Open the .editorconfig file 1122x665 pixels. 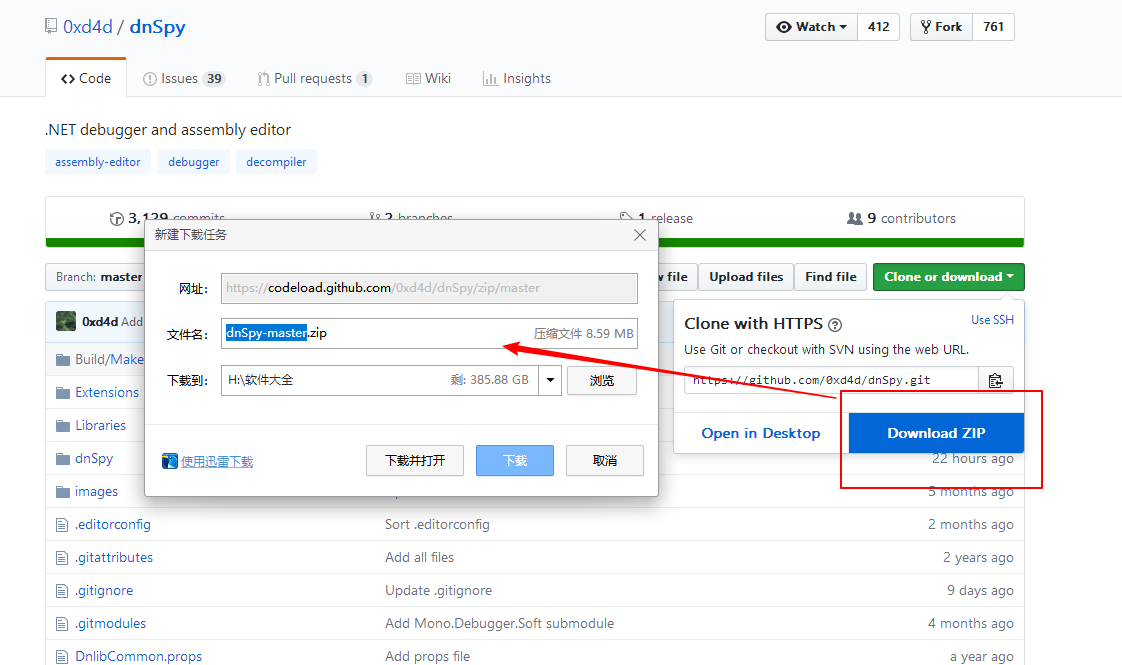(113, 525)
